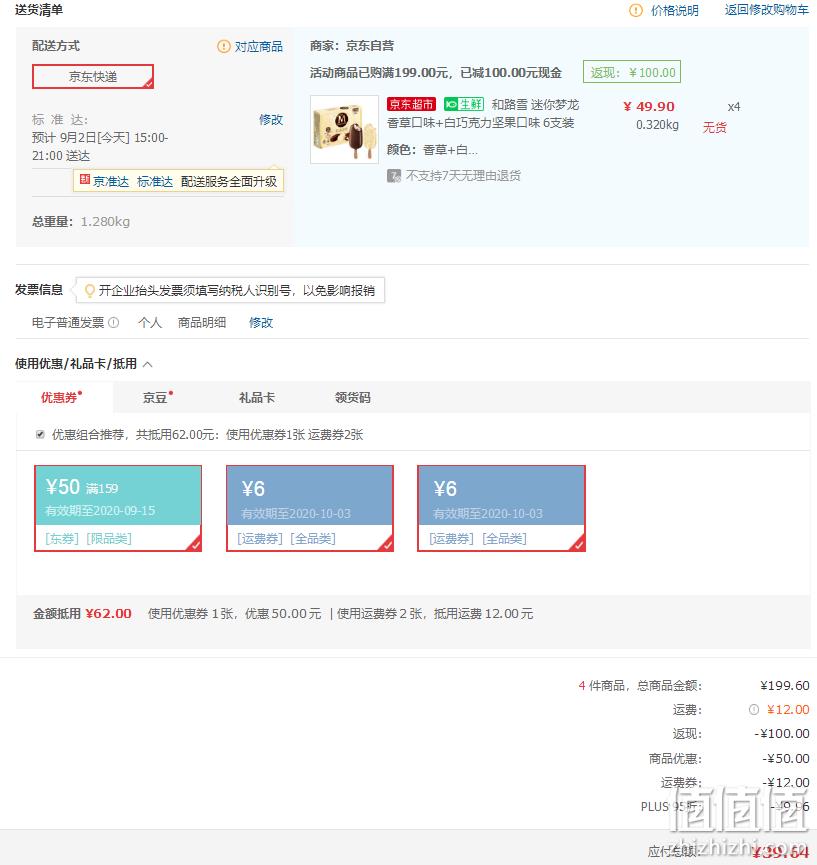817x865 pixels.
Task: Click the 京东超市 red tag
Action: click(412, 104)
